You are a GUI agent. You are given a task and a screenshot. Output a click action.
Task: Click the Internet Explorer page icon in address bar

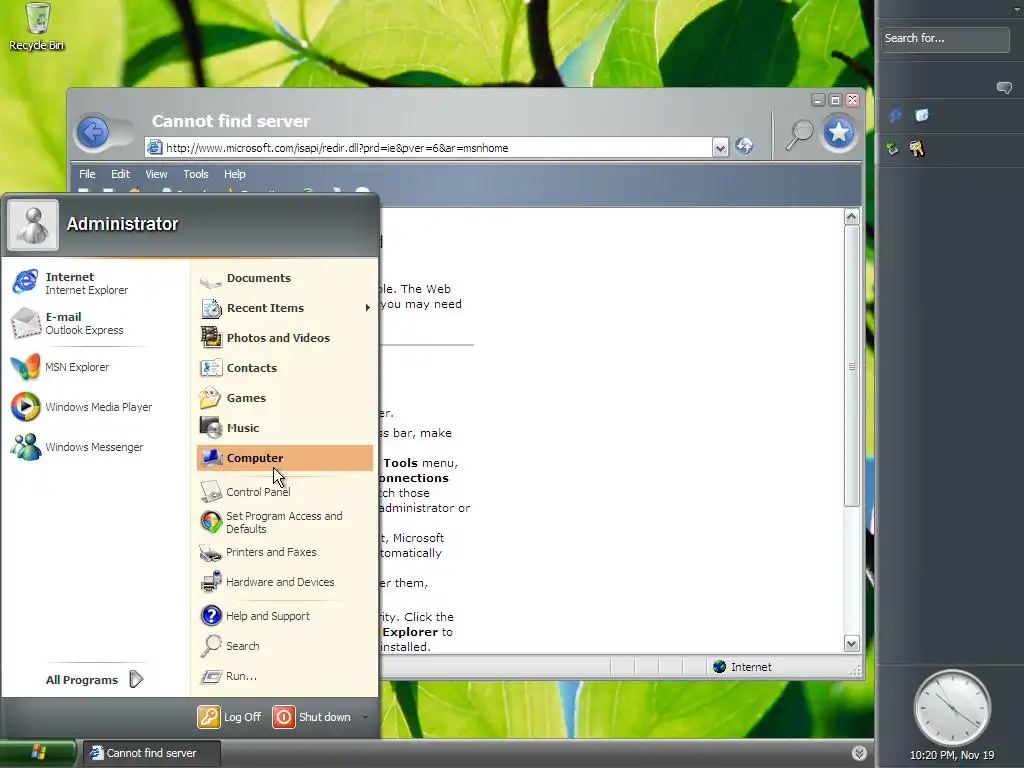click(154, 148)
